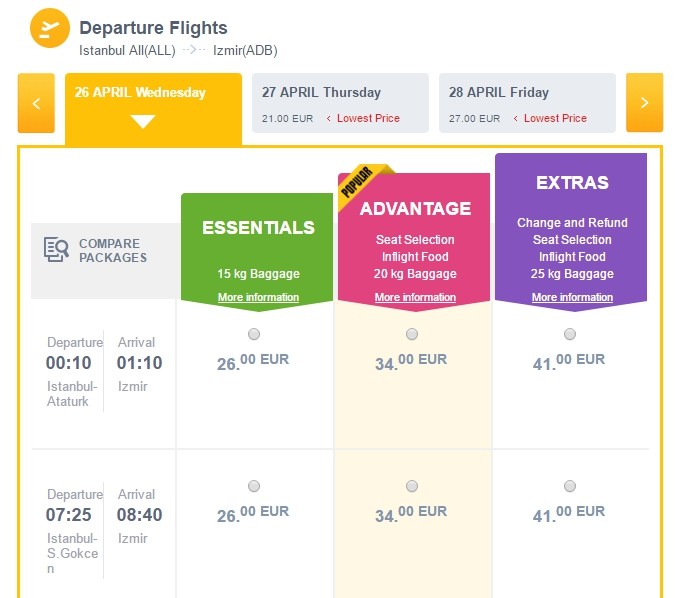This screenshot has width=675, height=598.
Task: Open More information under Advantage package
Action: pyautogui.click(x=415, y=297)
